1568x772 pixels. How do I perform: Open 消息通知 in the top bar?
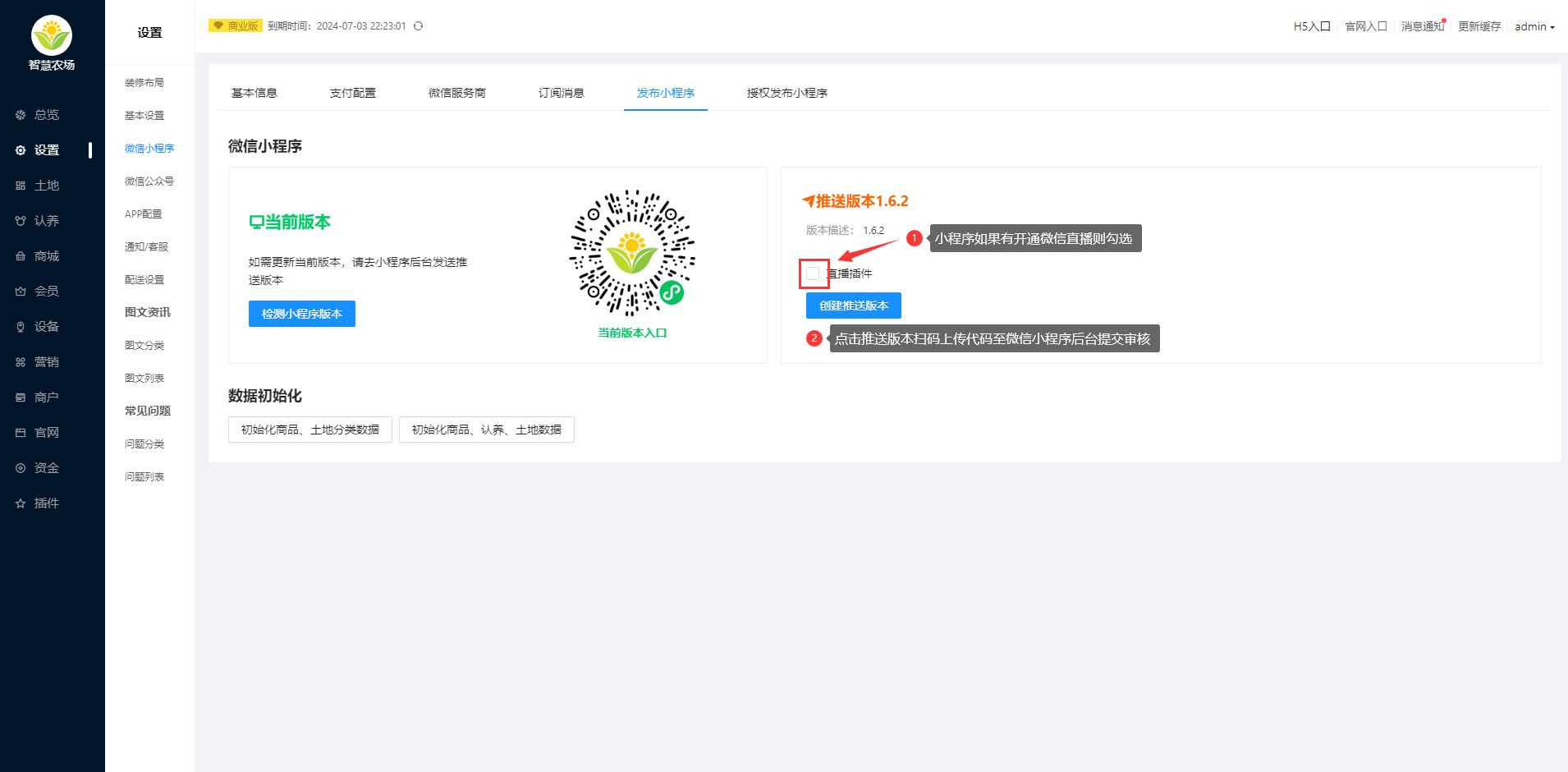coord(1423,26)
